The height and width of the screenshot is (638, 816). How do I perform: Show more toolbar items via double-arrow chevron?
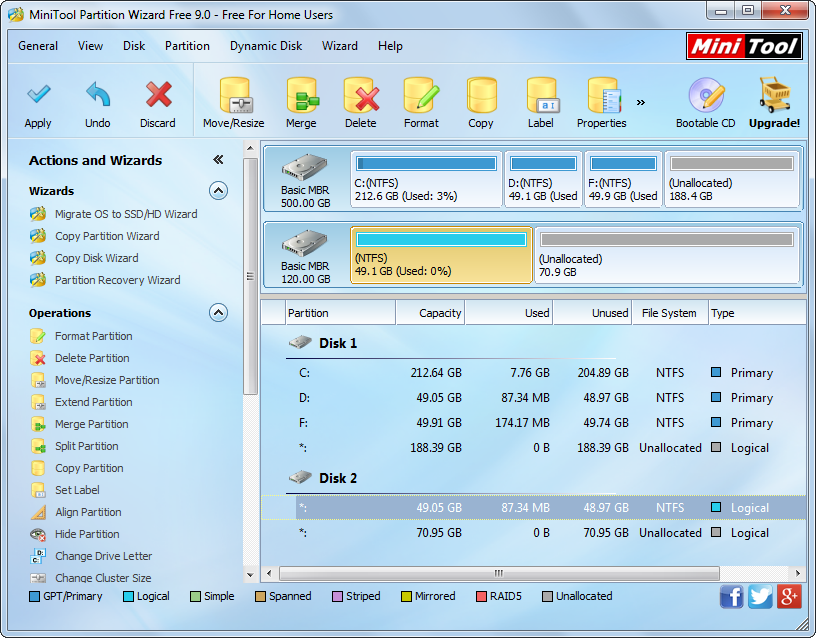point(641,102)
